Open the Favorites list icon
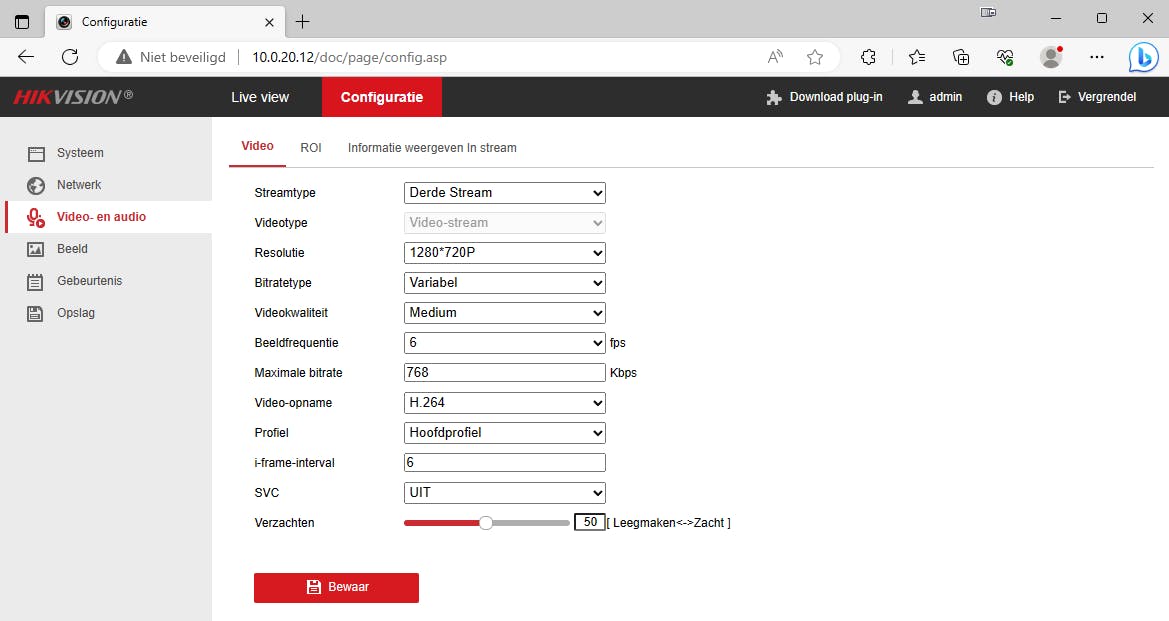 tap(917, 57)
